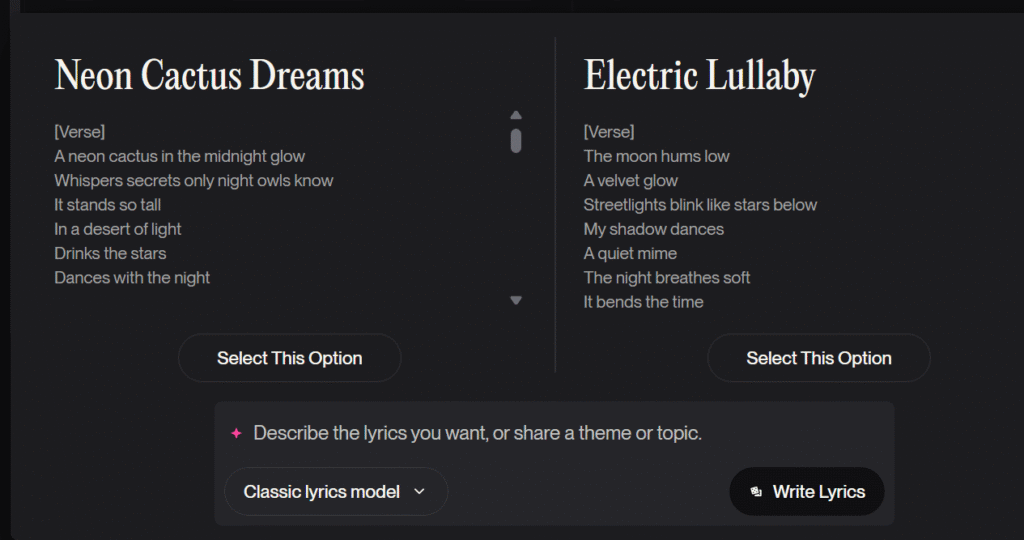Click the line 'A neon cactus in the midnight glow'

tap(180, 156)
